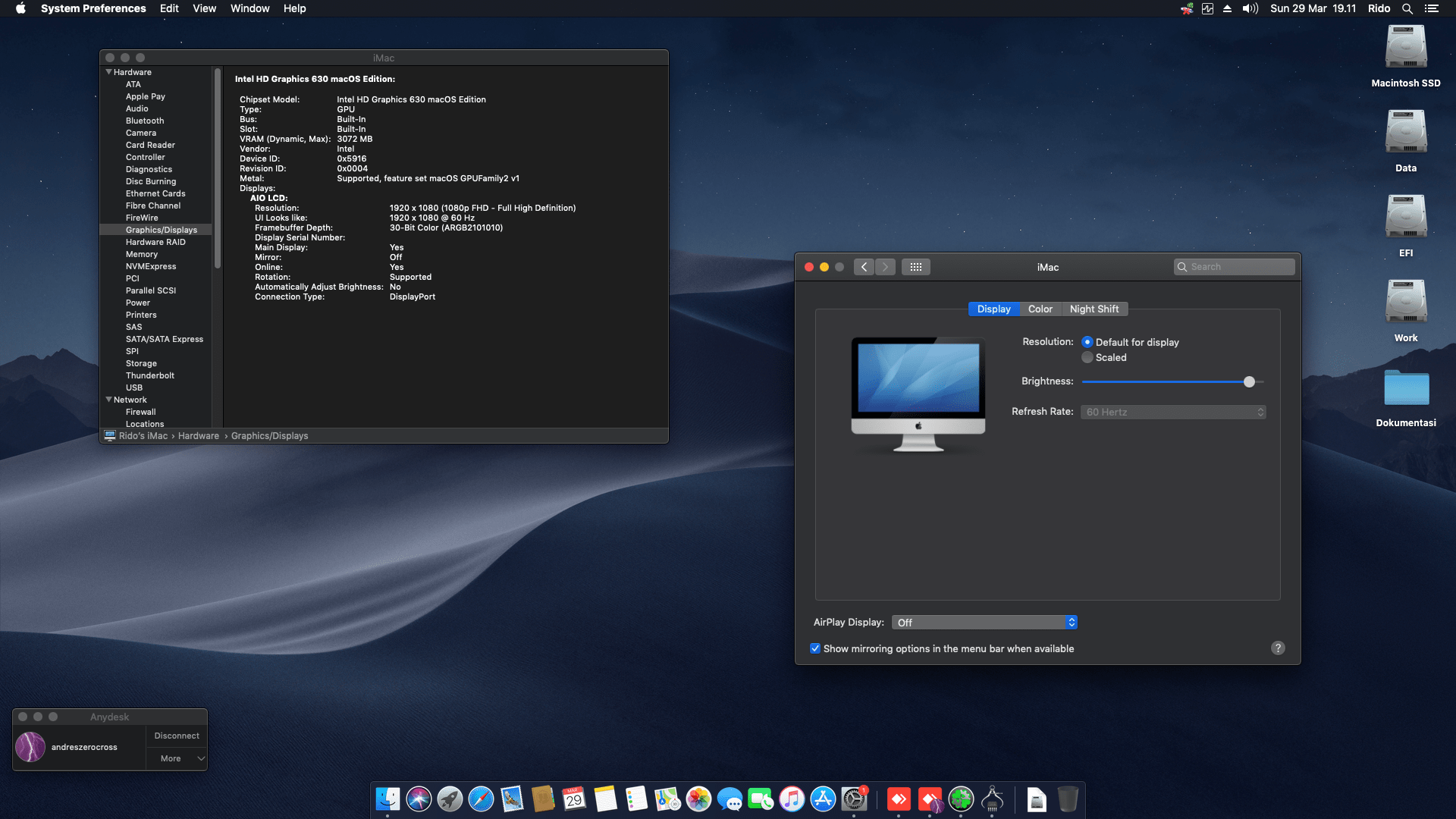1456x819 pixels.
Task: Open the AirPlay Display dropdown
Action: coord(984,623)
